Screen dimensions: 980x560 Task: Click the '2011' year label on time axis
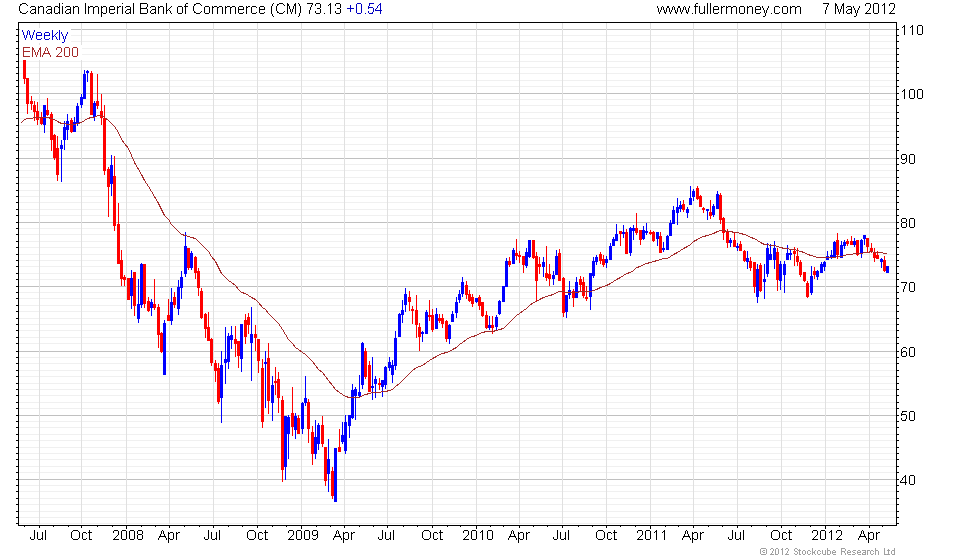coord(652,536)
